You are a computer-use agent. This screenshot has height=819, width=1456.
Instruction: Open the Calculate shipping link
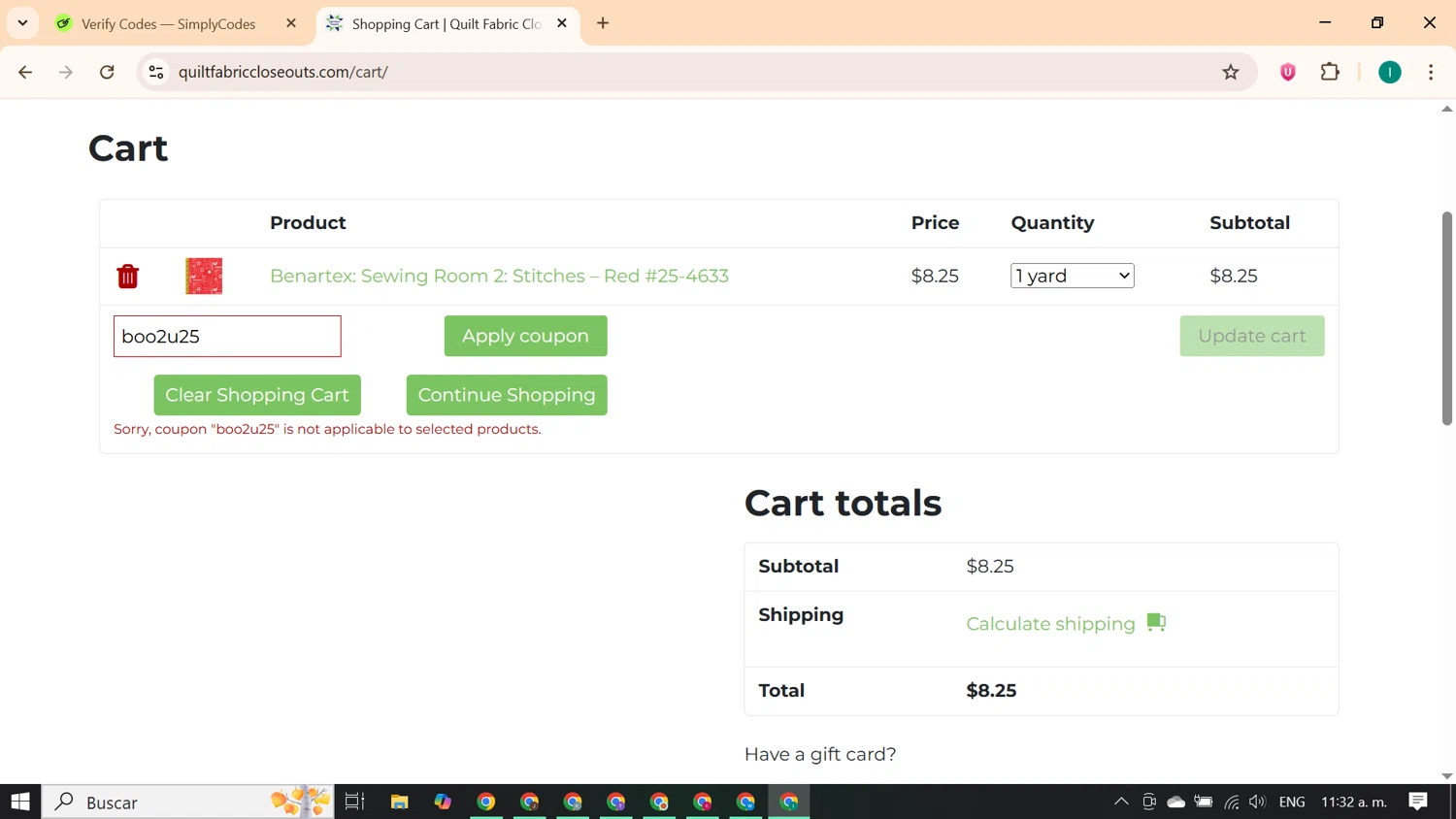coord(1050,624)
